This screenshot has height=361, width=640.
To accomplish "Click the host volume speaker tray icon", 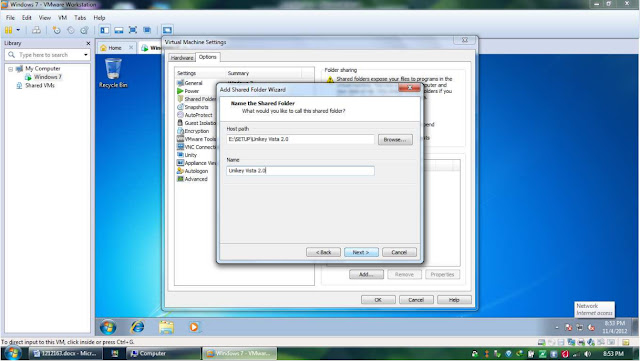I will point(588,354).
